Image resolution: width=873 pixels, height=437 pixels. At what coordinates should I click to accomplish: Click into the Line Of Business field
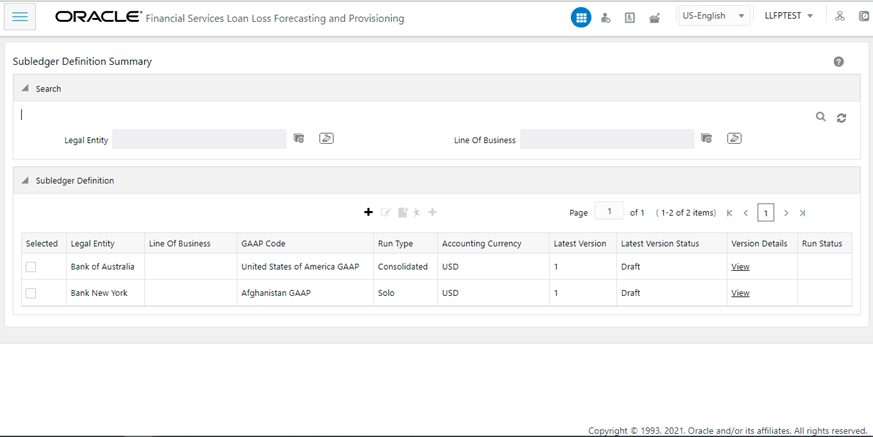pos(607,139)
